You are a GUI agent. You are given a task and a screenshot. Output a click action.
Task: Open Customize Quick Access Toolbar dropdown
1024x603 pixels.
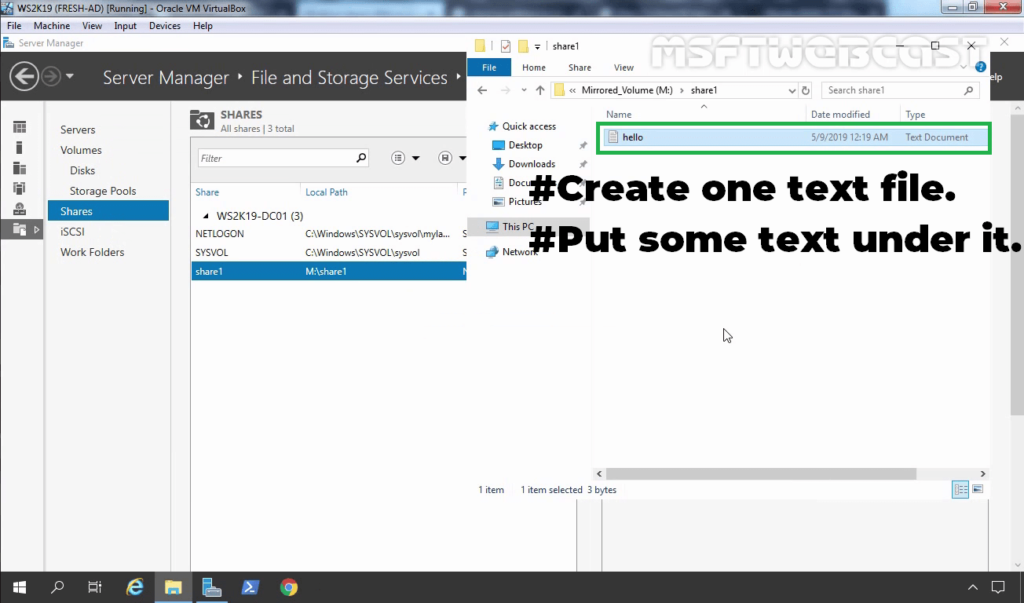click(537, 46)
